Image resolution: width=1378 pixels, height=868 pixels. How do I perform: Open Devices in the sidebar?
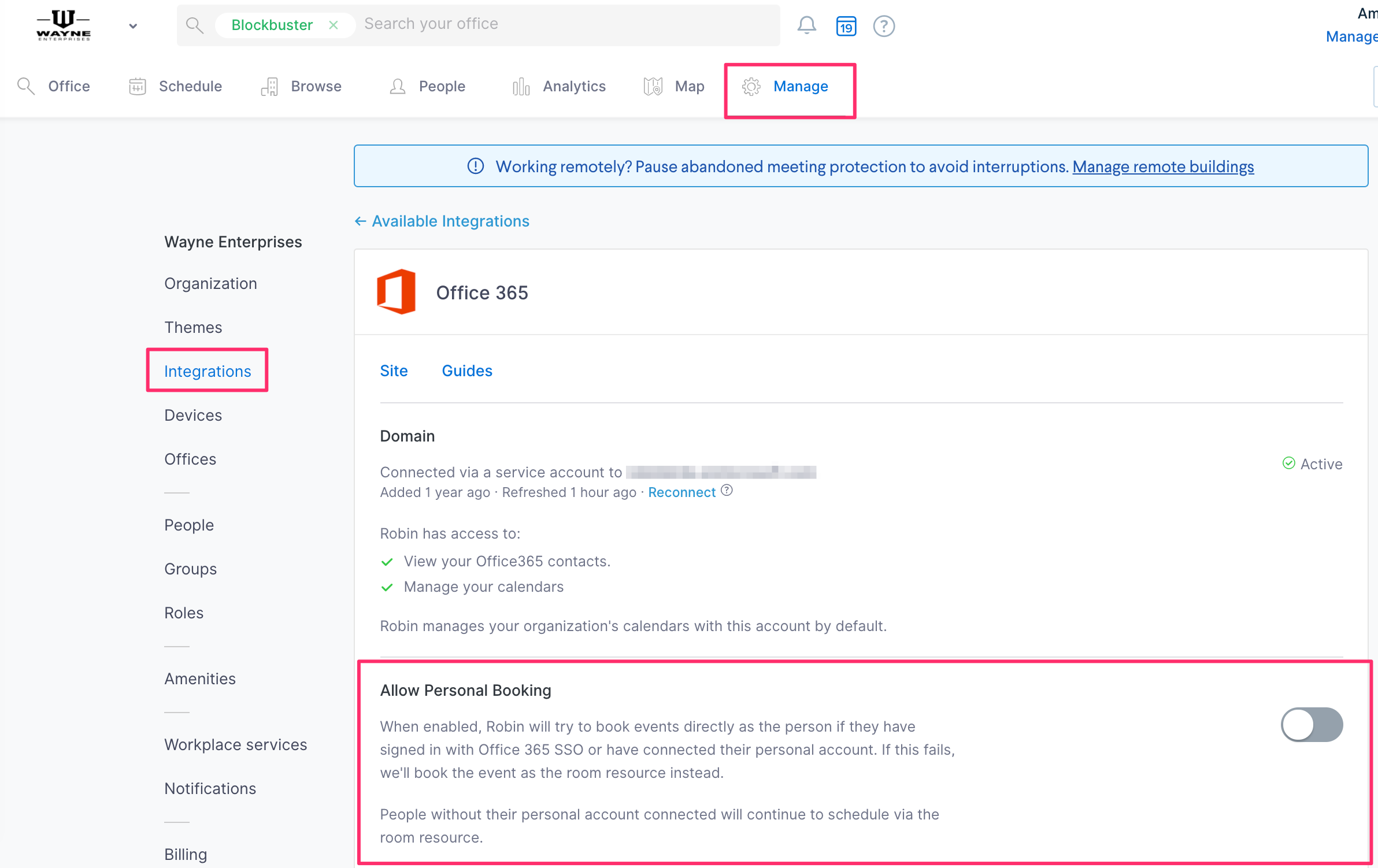tap(193, 415)
